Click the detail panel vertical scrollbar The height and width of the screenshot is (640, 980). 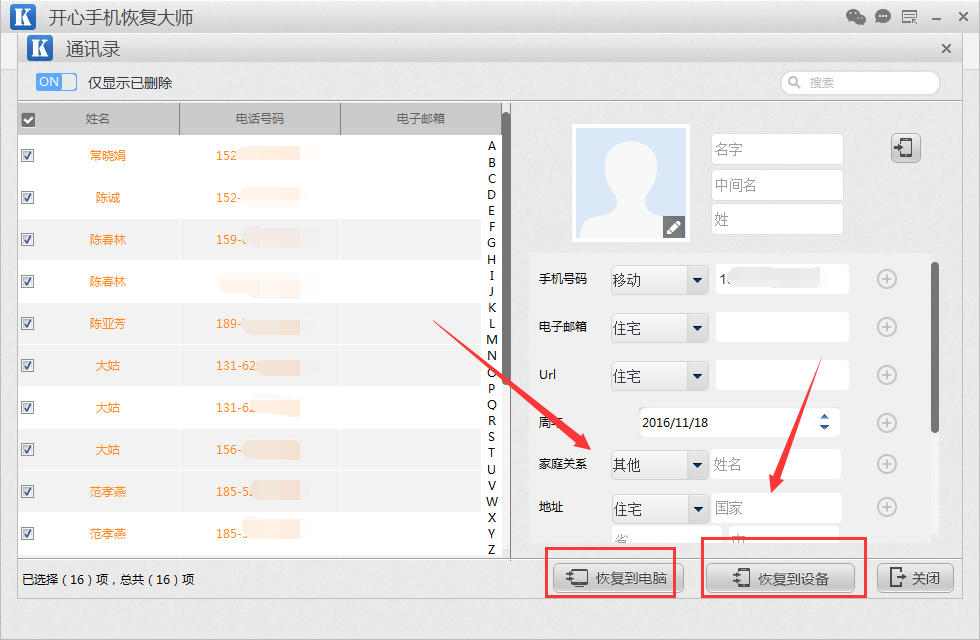[934, 348]
